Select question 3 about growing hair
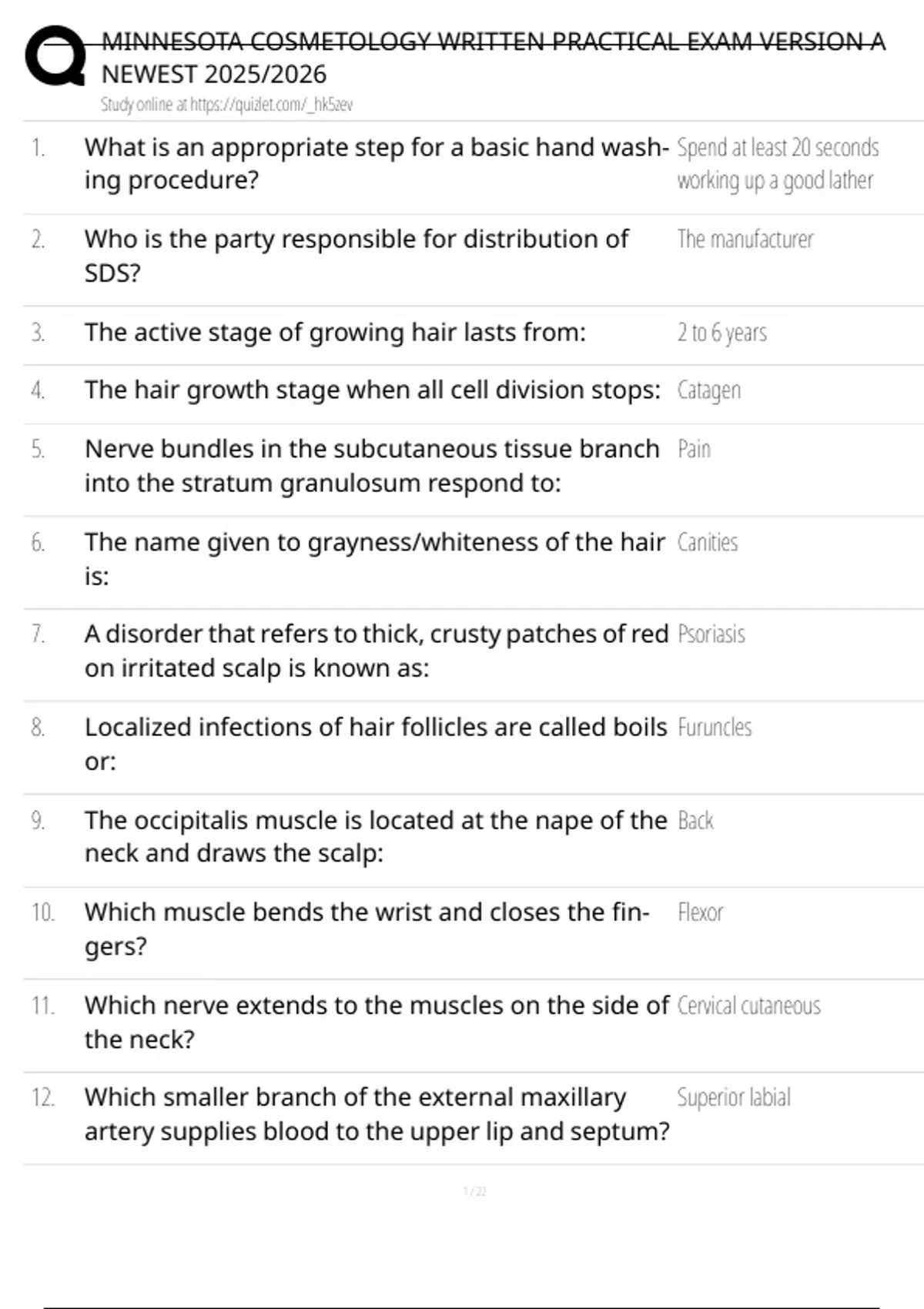Screen dimensions: 924x1309 pos(335,333)
